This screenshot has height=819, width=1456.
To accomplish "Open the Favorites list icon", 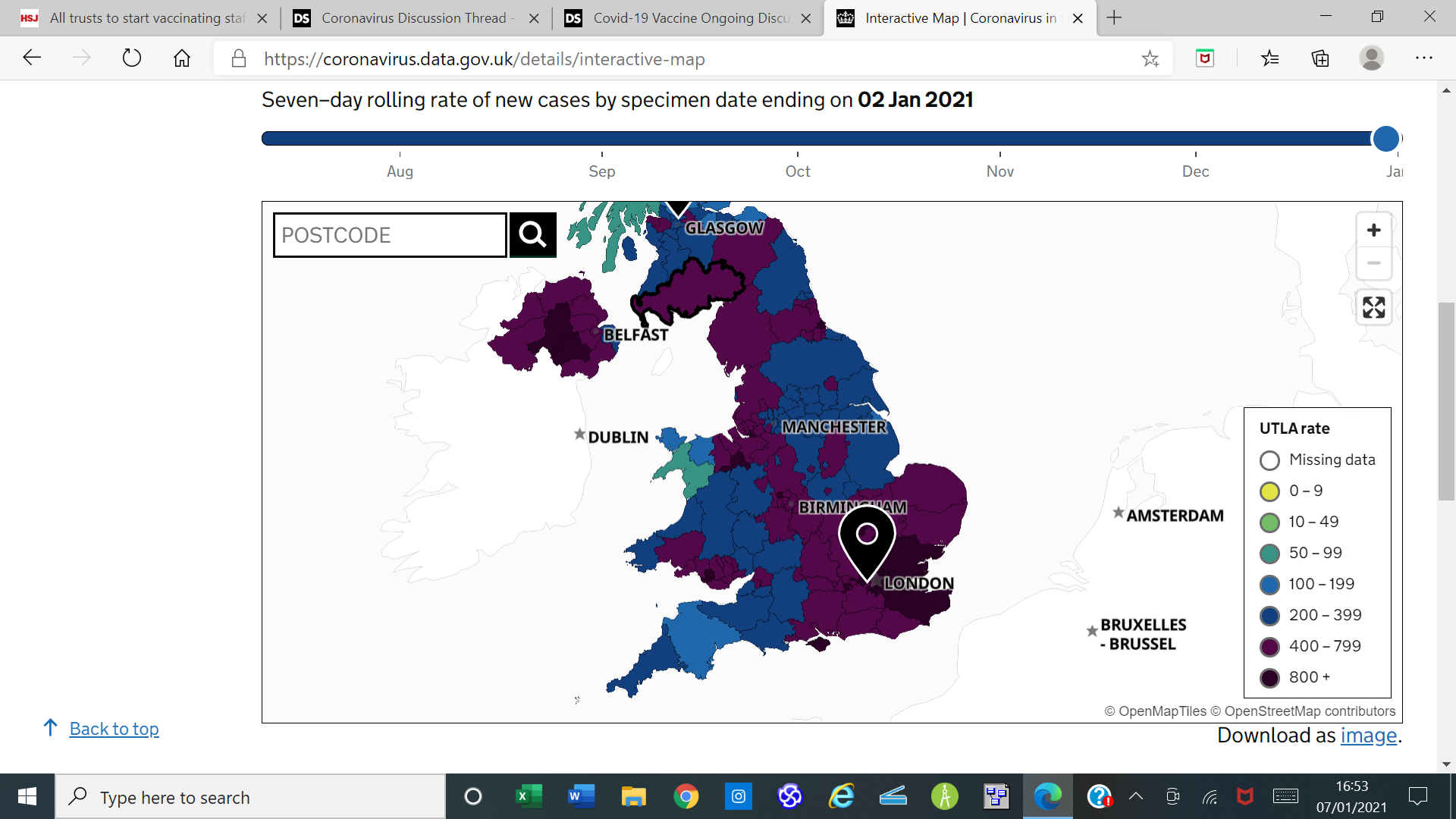I will [1270, 58].
